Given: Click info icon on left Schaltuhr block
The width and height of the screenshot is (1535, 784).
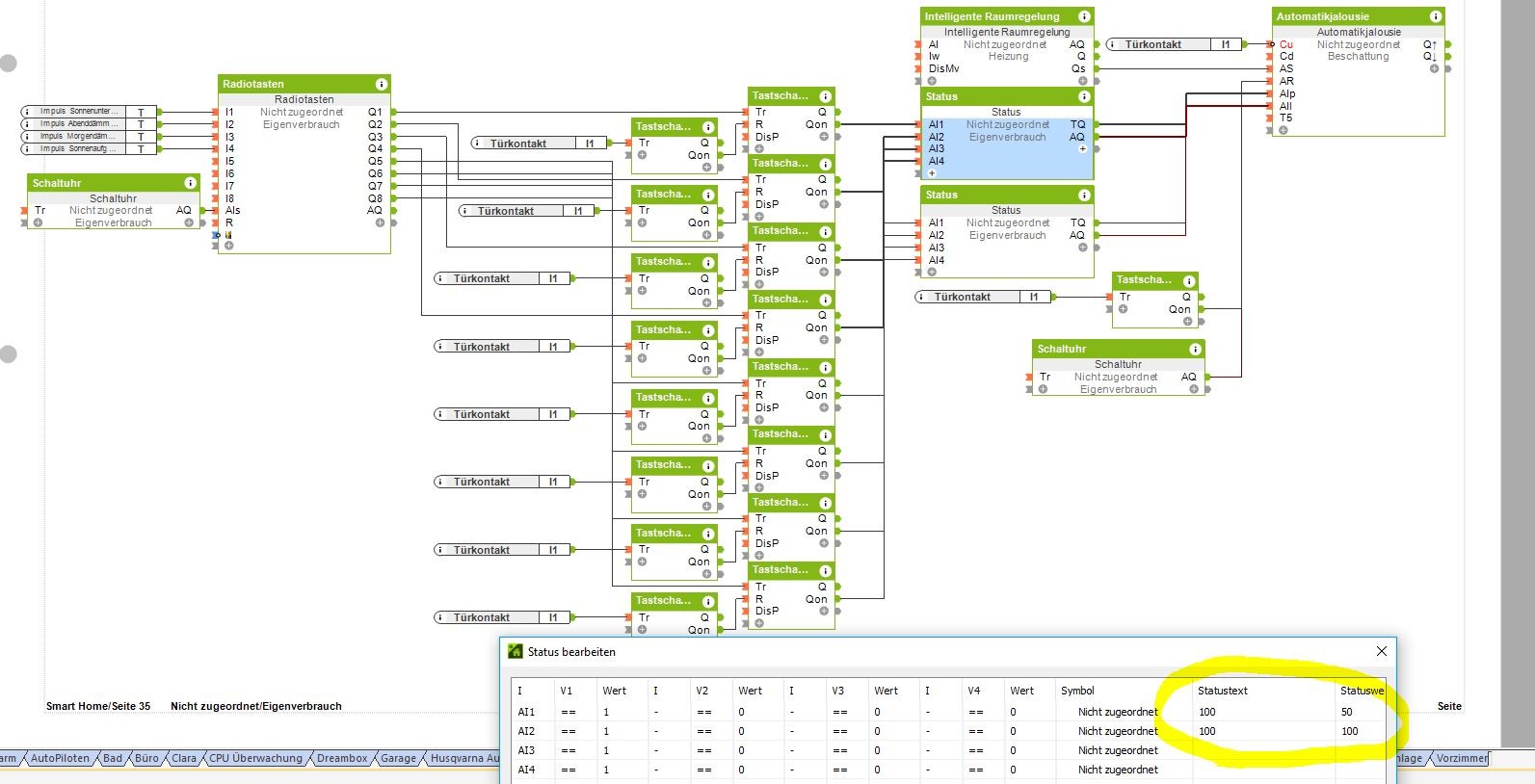Looking at the screenshot, I should point(190,183).
